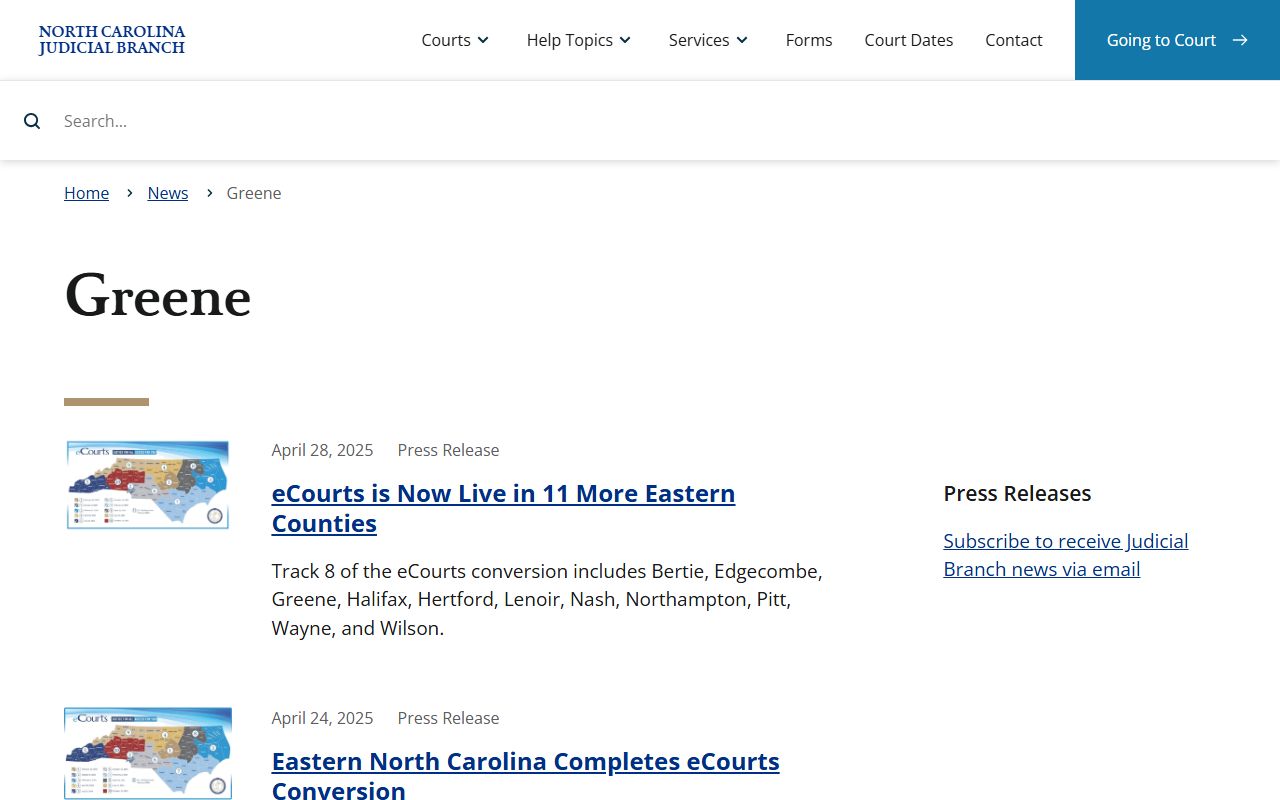Follow the Home breadcrumb link
Screen dimensions: 1280x800
[86, 193]
